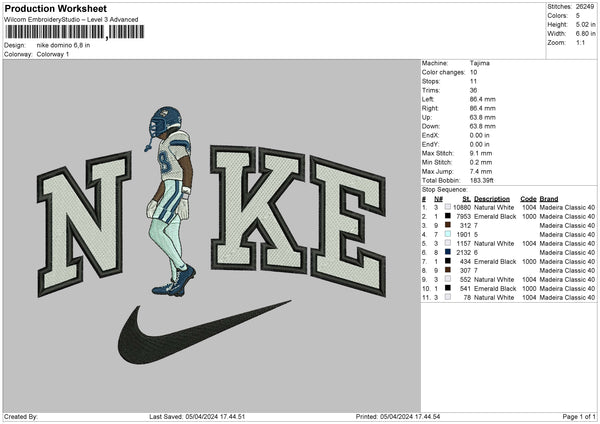This screenshot has height=424, width=600.
Task: Click the embroidered letter N in the preview
Action: pyautogui.click(x=84, y=224)
